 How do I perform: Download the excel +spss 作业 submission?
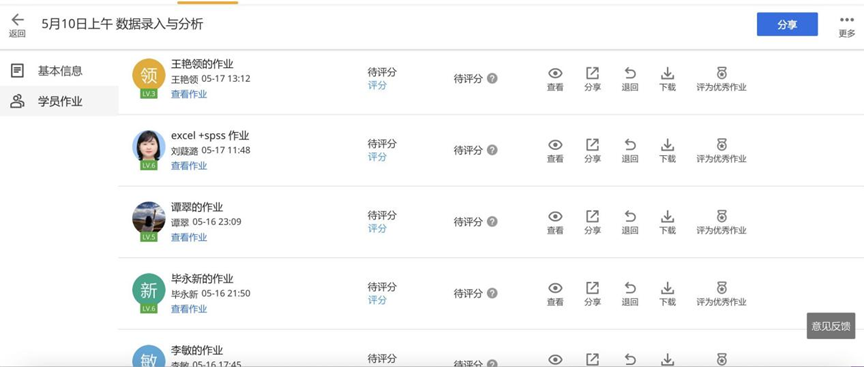coord(667,151)
